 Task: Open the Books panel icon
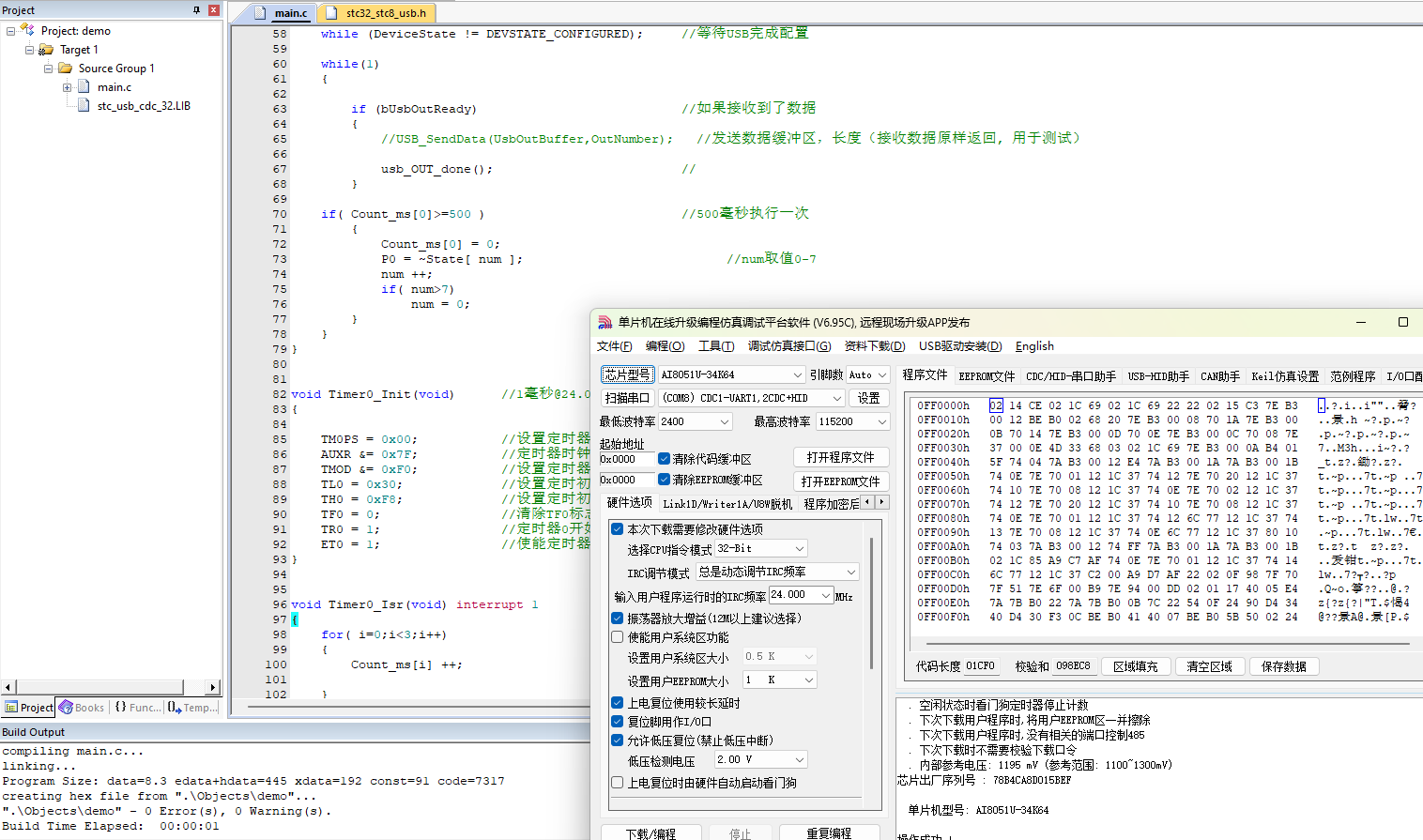66,708
